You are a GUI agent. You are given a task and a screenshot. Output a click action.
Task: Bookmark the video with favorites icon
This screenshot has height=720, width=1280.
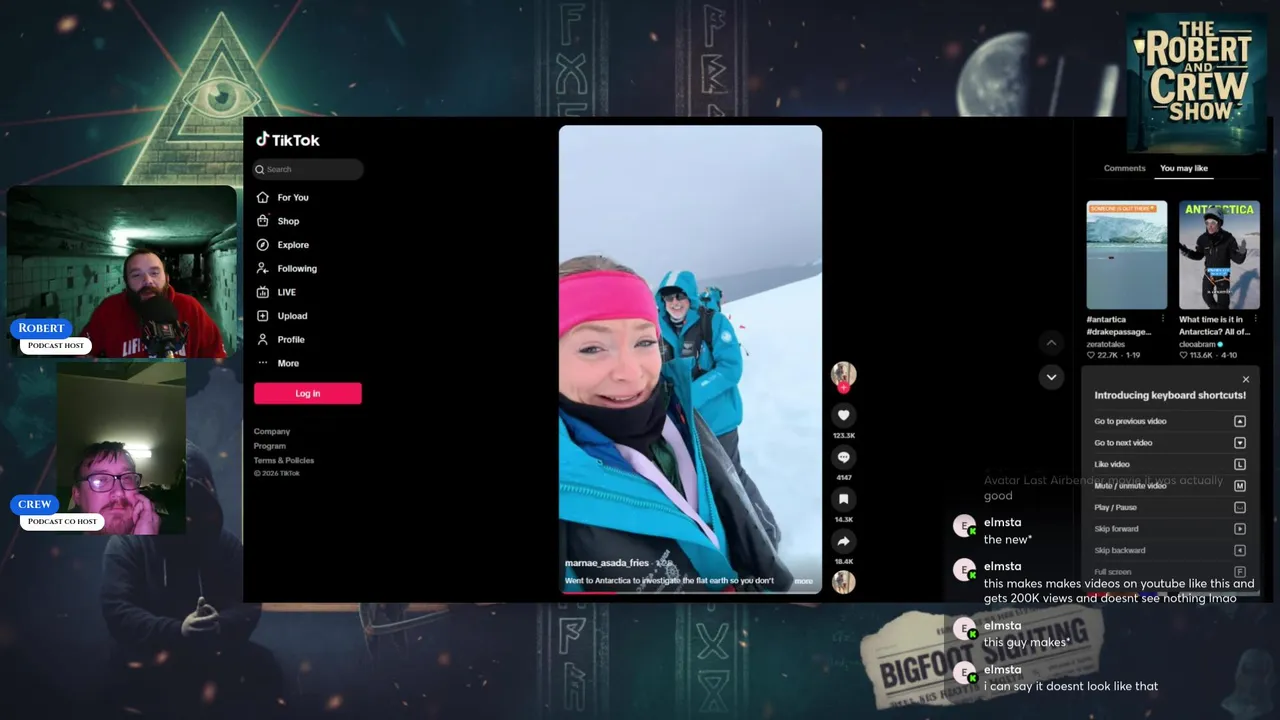pos(843,499)
